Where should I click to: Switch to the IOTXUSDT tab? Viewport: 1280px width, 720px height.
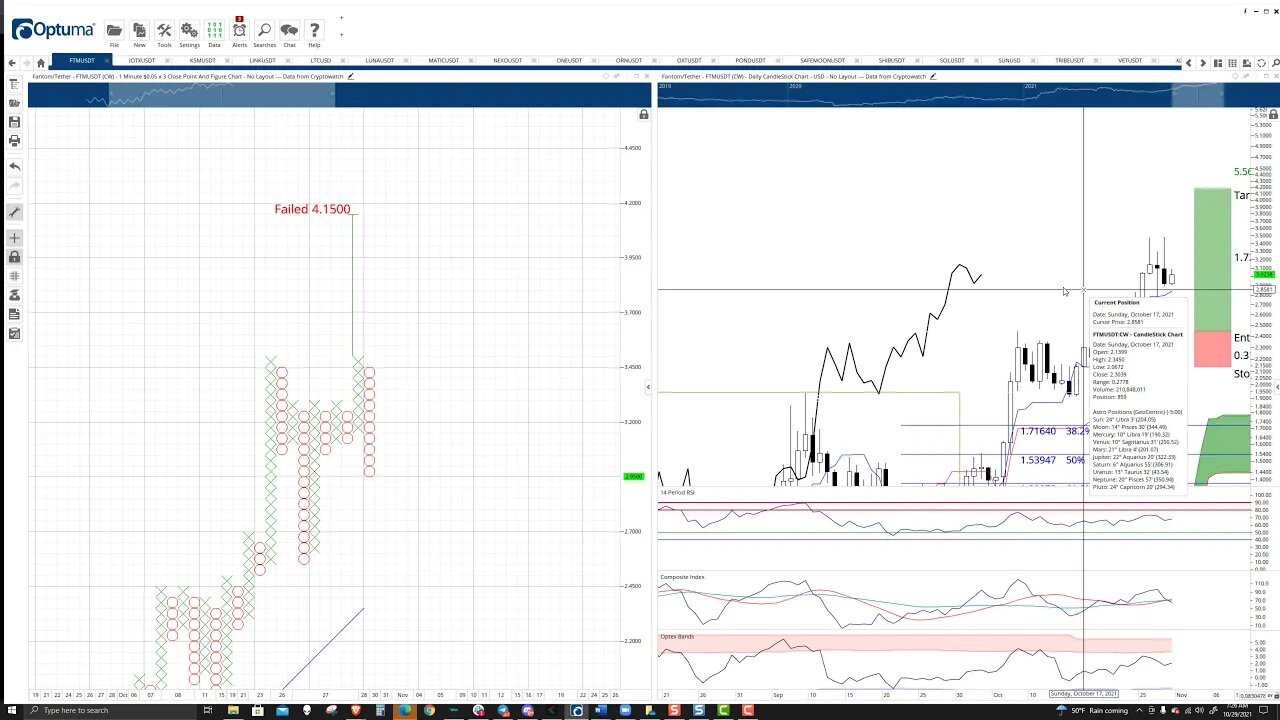(x=142, y=61)
